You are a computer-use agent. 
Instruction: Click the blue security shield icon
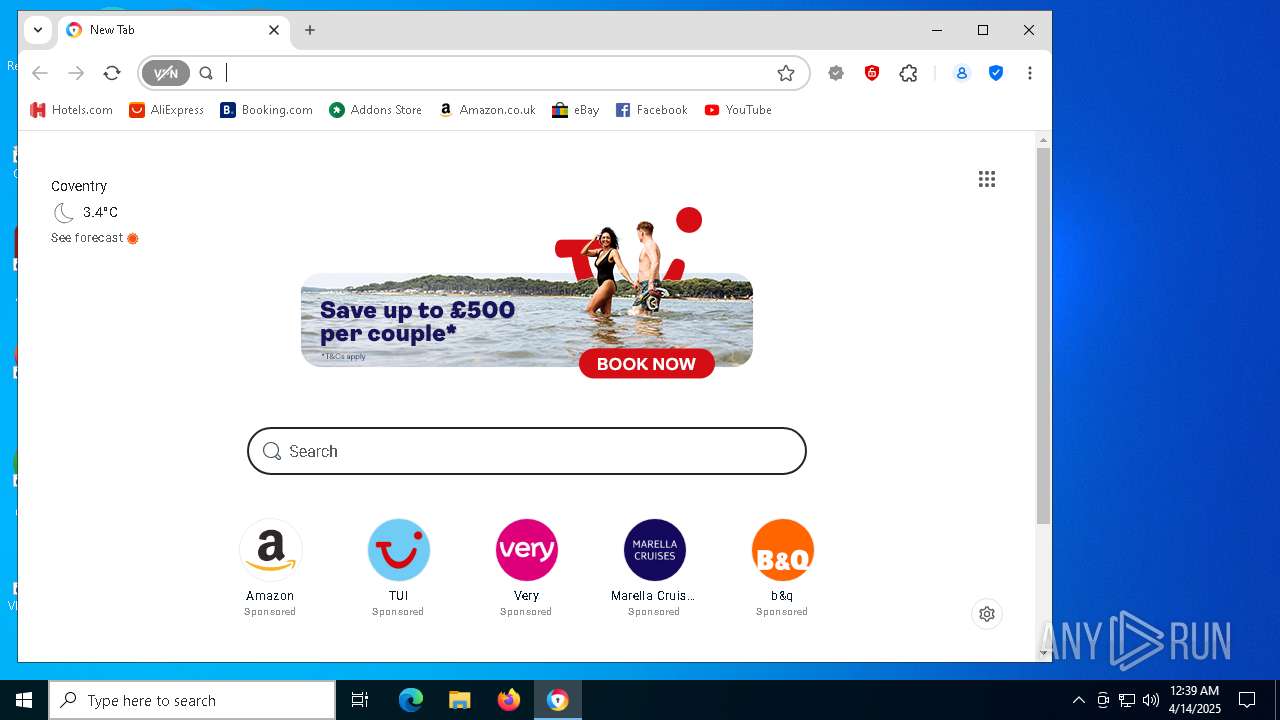996,73
